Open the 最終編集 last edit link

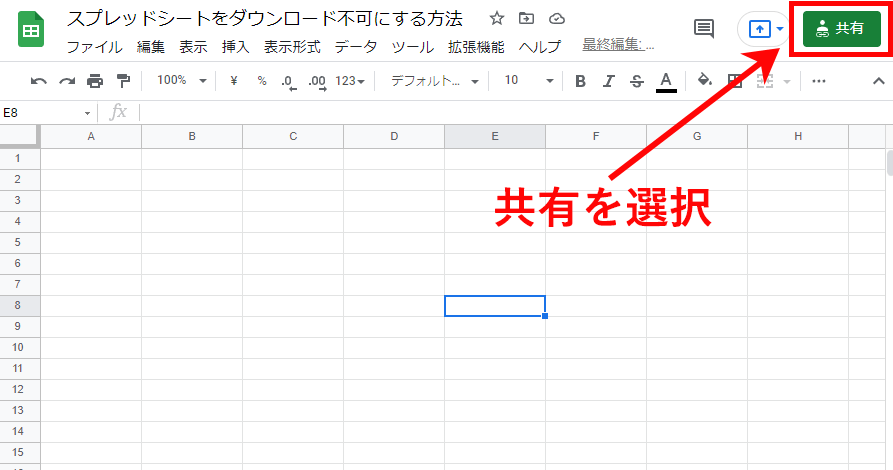click(618, 44)
